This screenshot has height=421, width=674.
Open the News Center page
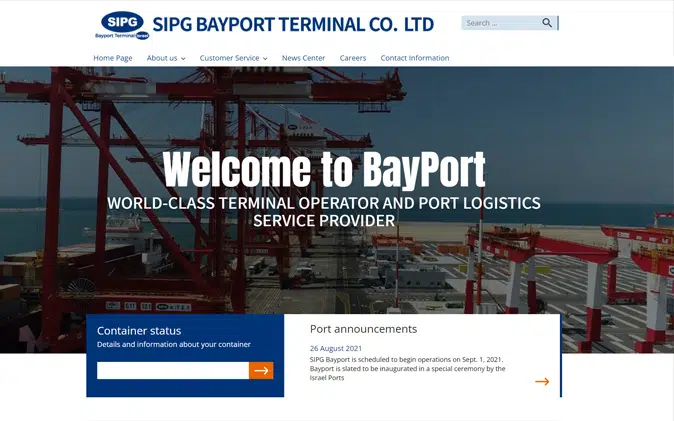[303, 58]
